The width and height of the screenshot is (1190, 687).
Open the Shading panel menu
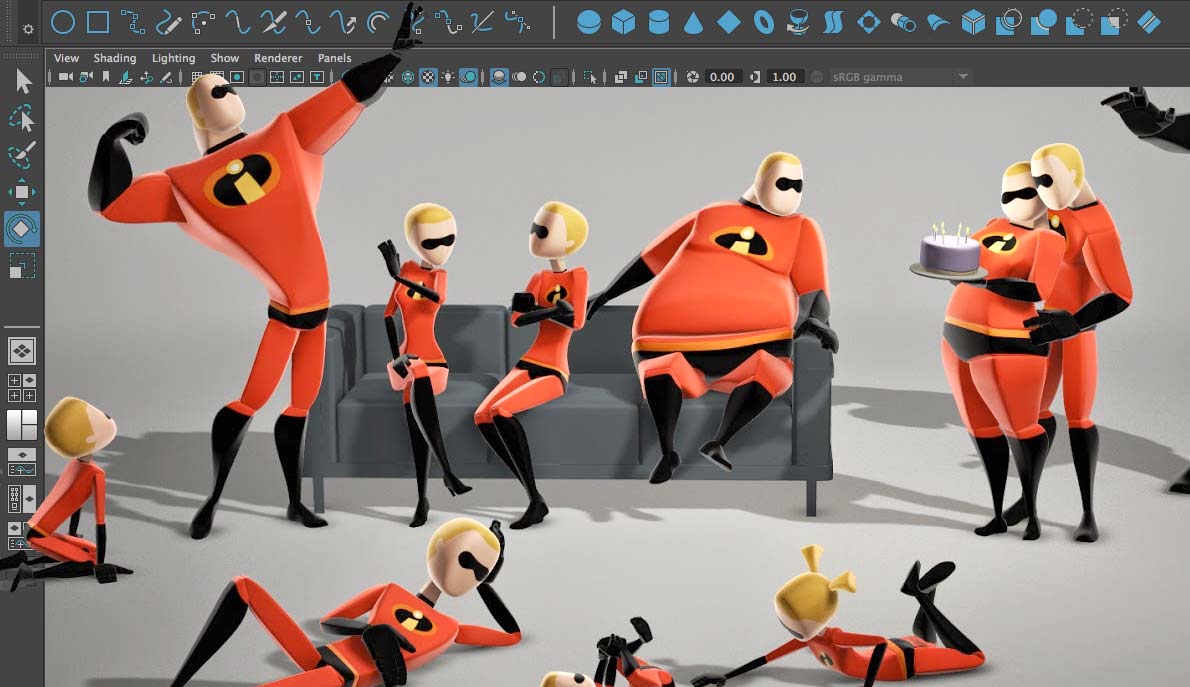coord(115,58)
